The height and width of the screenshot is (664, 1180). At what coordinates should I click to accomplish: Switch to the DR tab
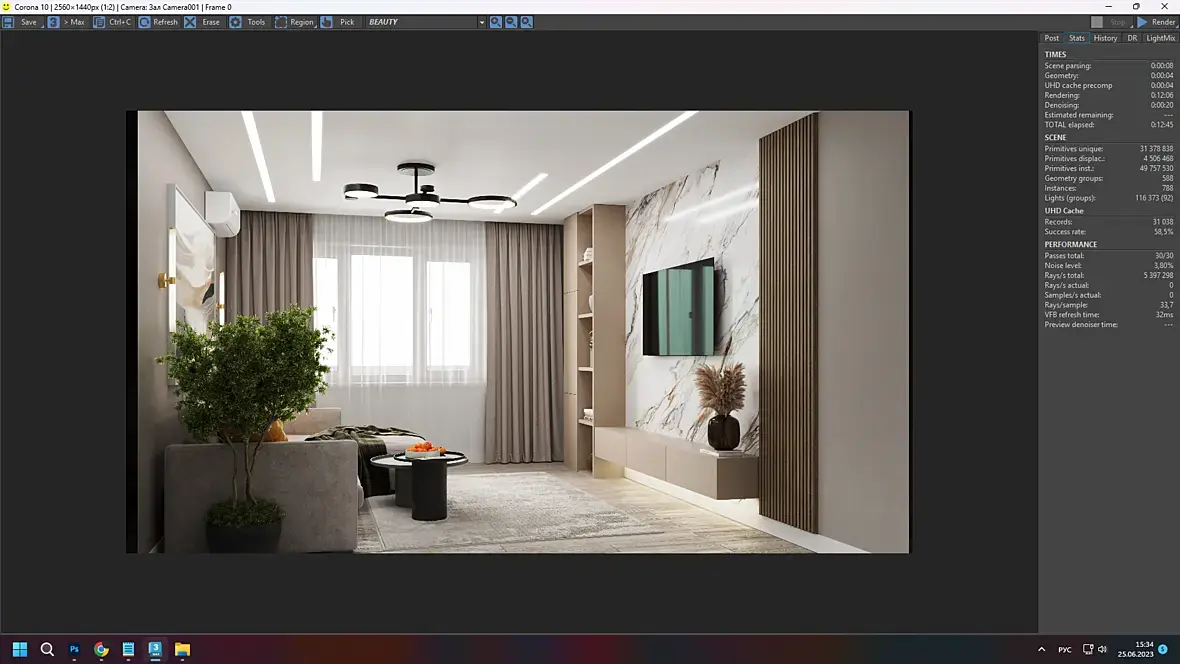1132,38
